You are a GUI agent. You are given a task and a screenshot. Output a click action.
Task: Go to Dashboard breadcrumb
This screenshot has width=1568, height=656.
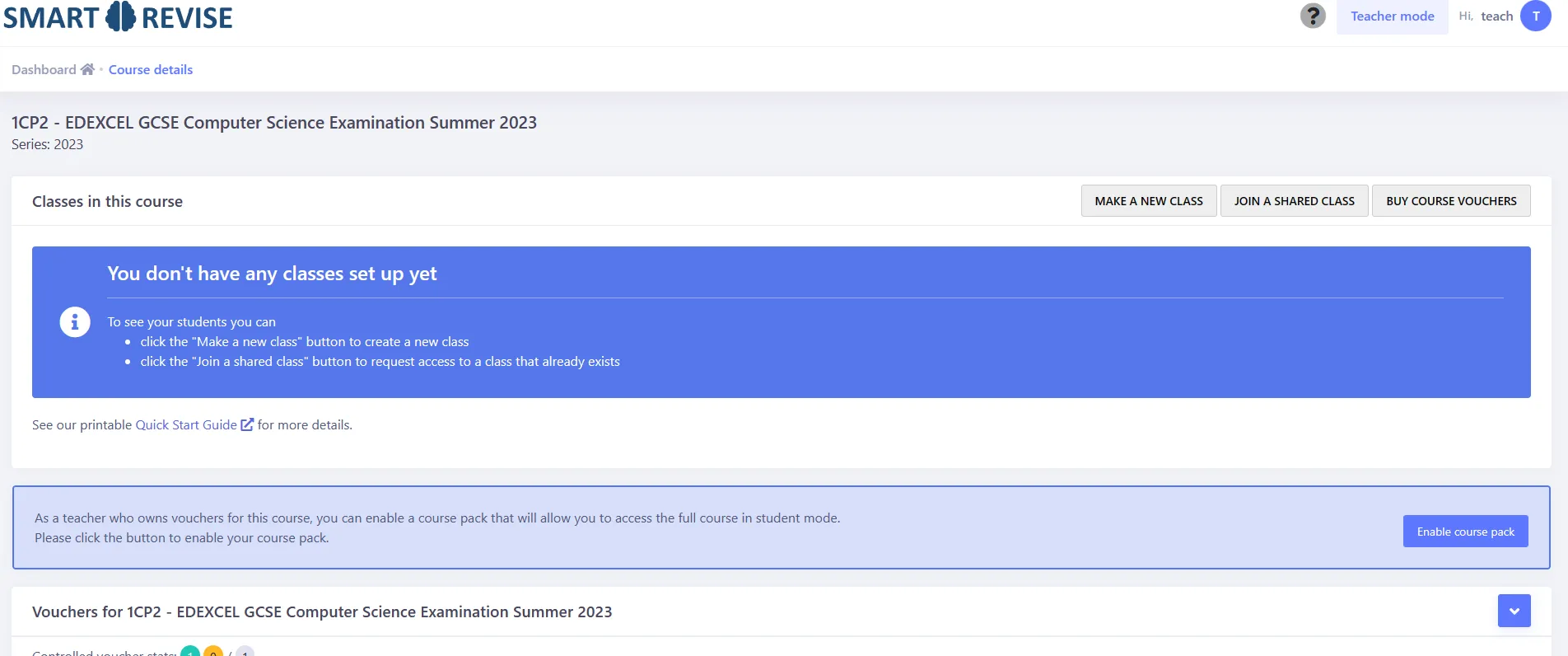click(44, 69)
